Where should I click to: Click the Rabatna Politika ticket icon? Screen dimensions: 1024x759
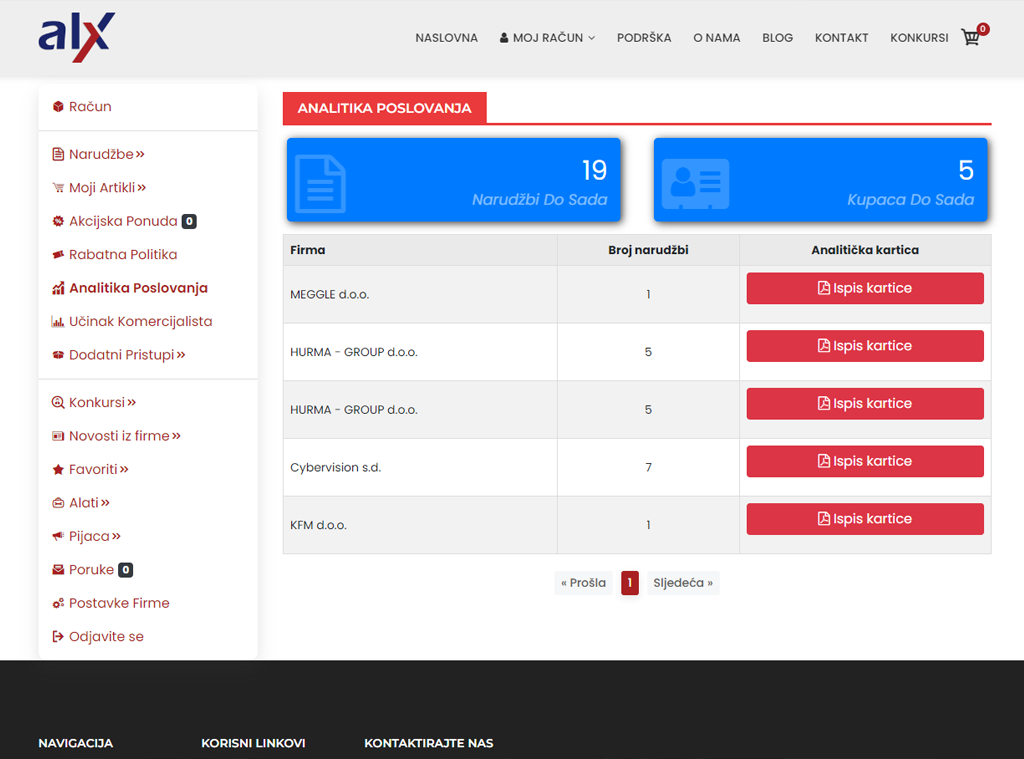point(58,254)
